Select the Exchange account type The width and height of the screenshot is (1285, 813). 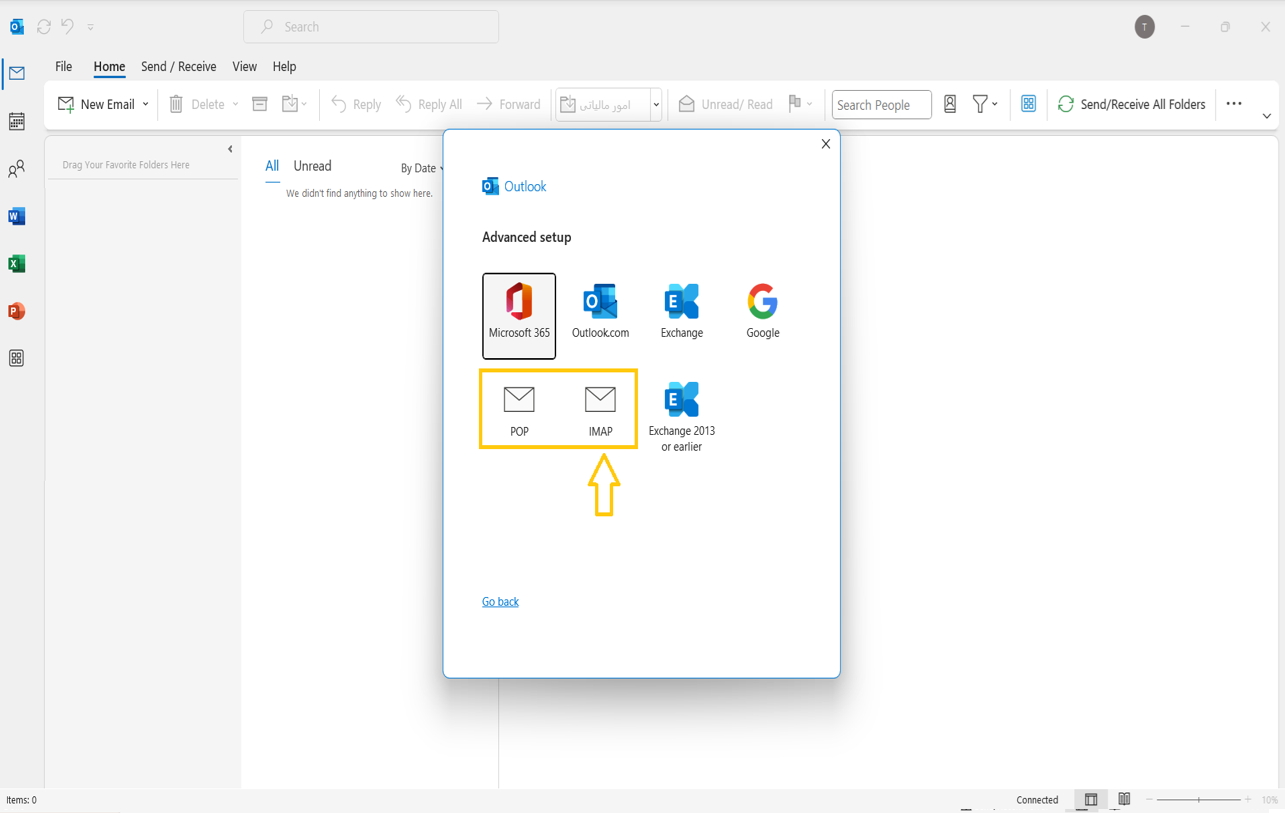coord(682,312)
